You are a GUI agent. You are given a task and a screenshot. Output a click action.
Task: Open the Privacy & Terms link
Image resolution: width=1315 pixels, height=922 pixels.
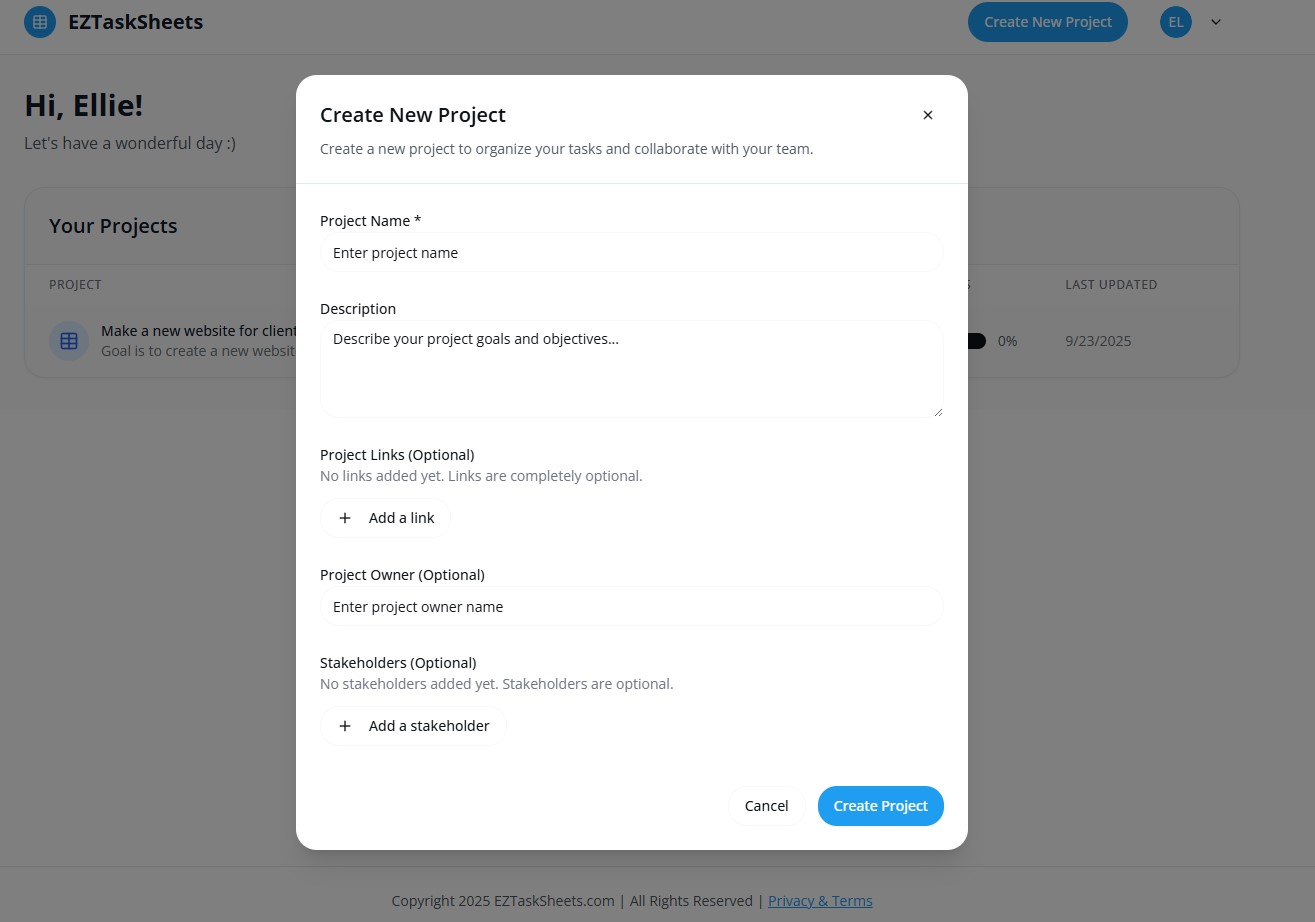click(820, 901)
